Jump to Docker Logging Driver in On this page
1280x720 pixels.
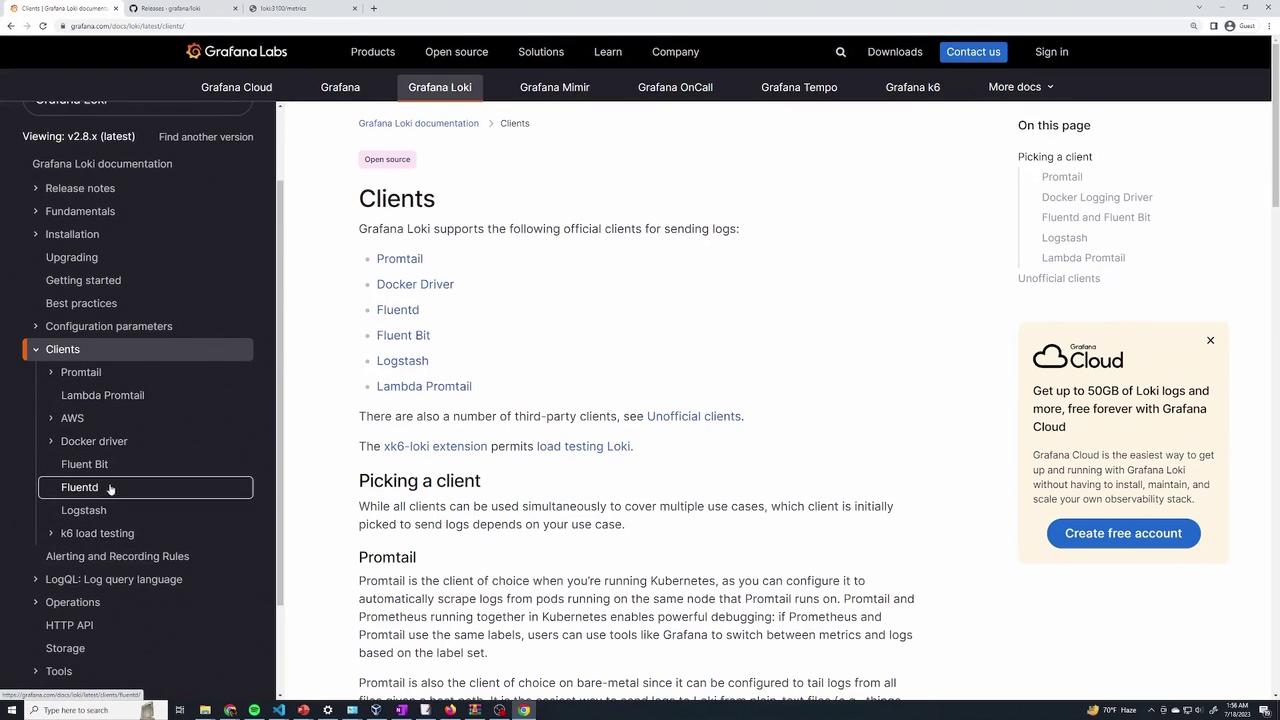click(x=1097, y=197)
